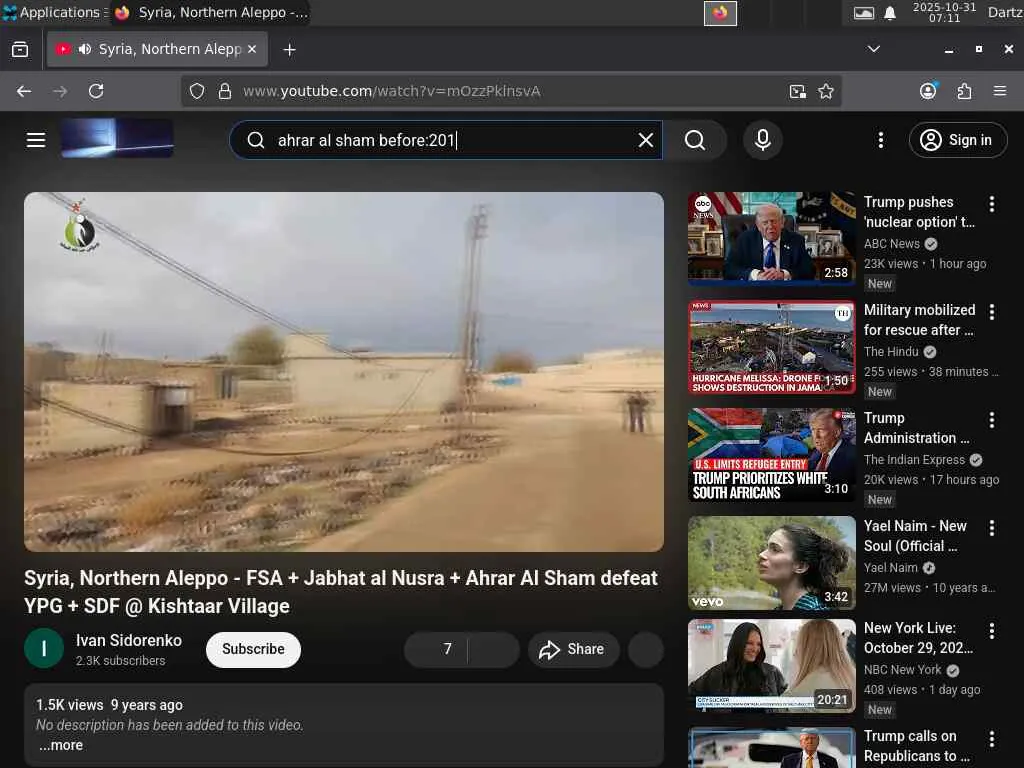
Task: Open a new tab with plus
Action: (289, 50)
